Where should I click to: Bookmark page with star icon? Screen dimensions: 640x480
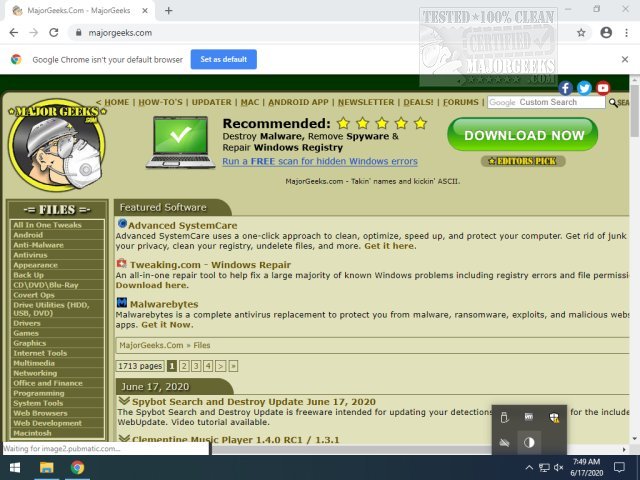(x=581, y=33)
